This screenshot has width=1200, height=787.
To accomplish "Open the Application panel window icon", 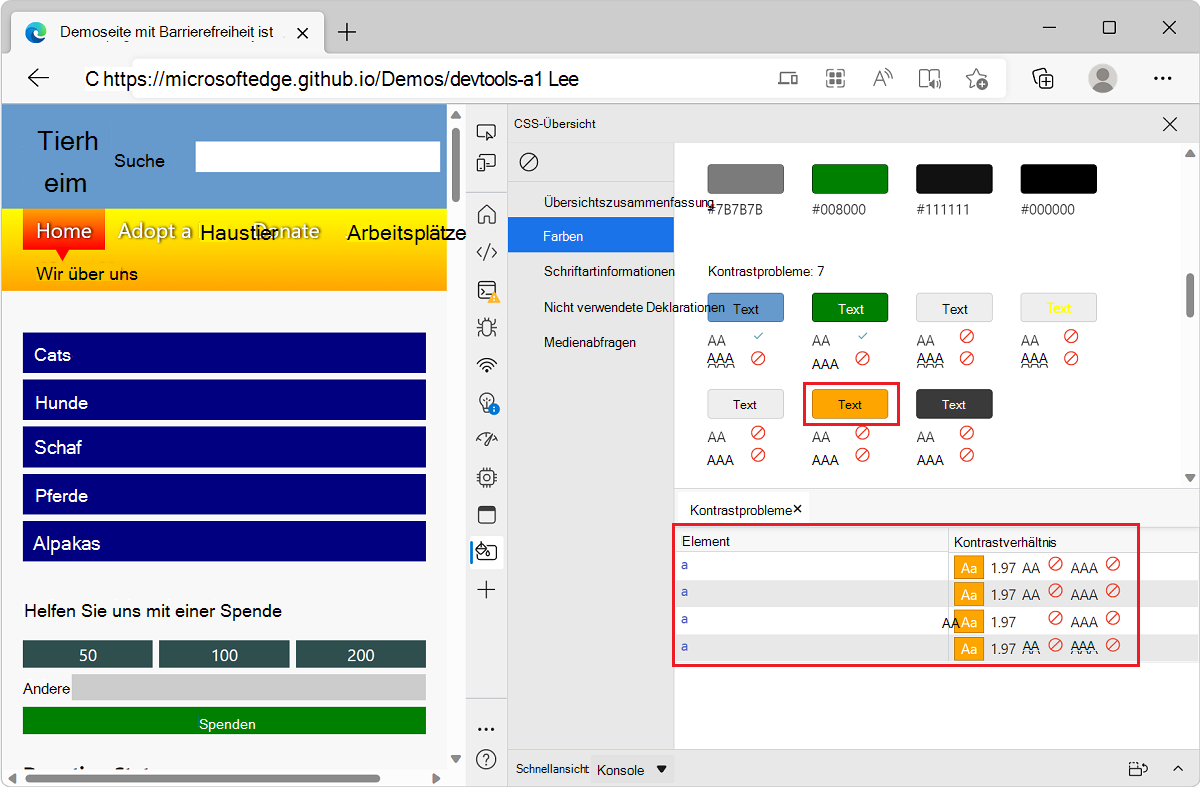I will tap(486, 514).
